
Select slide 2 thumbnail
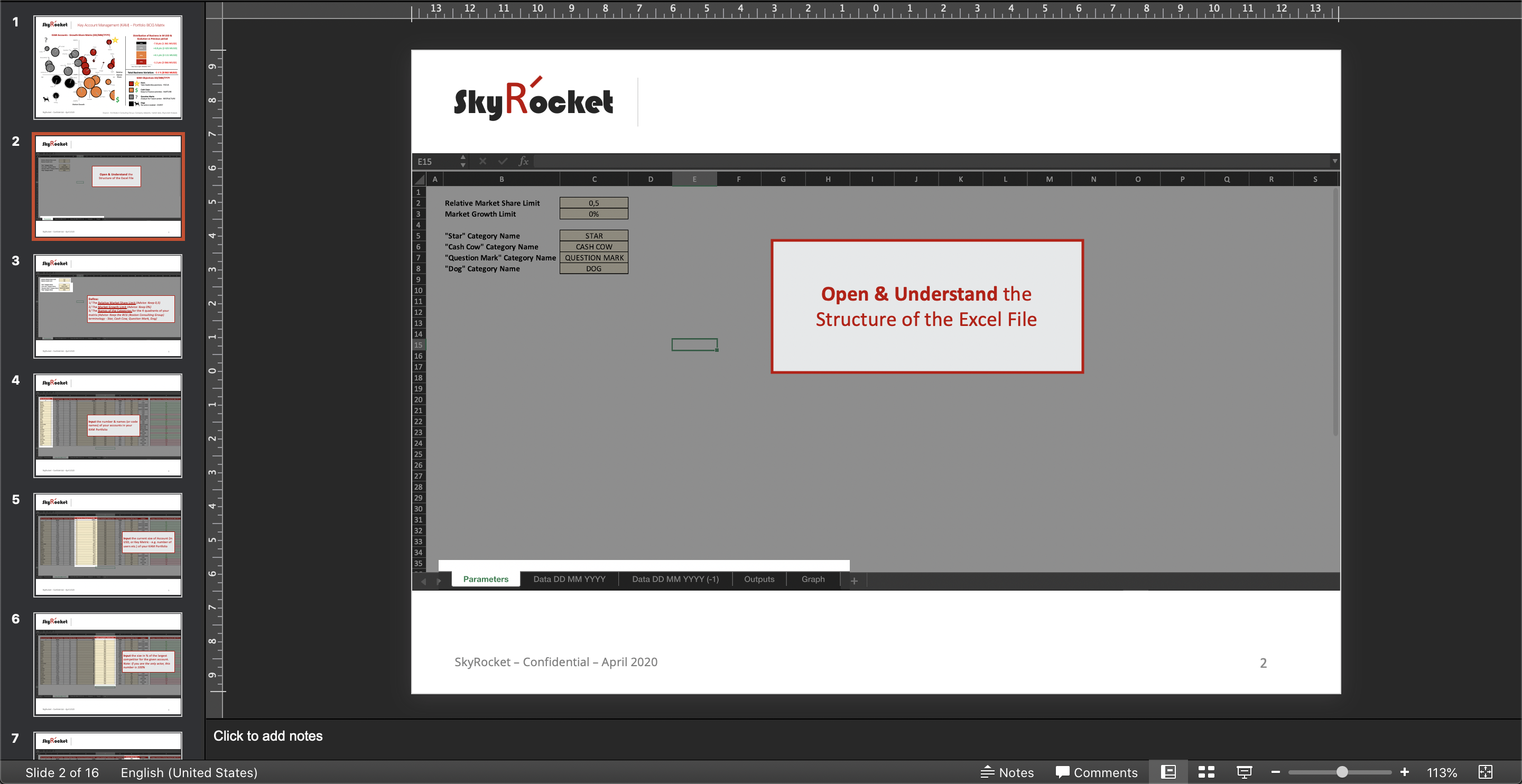pos(108,186)
